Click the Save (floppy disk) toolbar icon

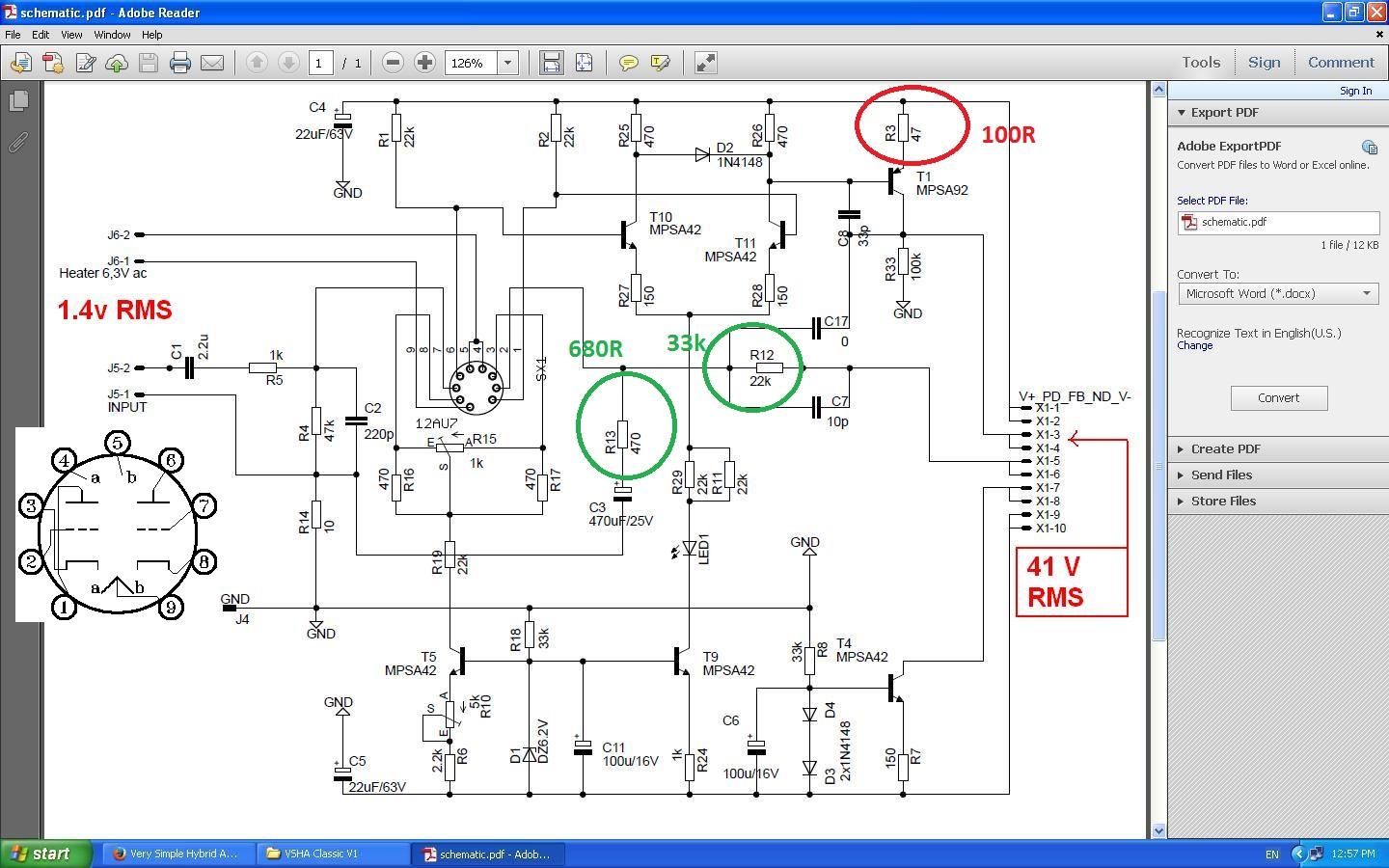tap(149, 63)
